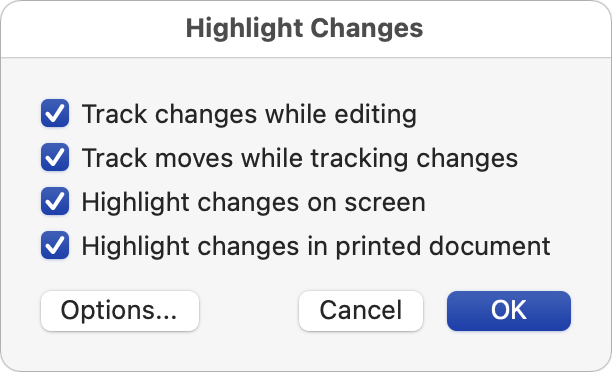Open advanced tracking Options... dialog
612x372 pixels.
120,311
